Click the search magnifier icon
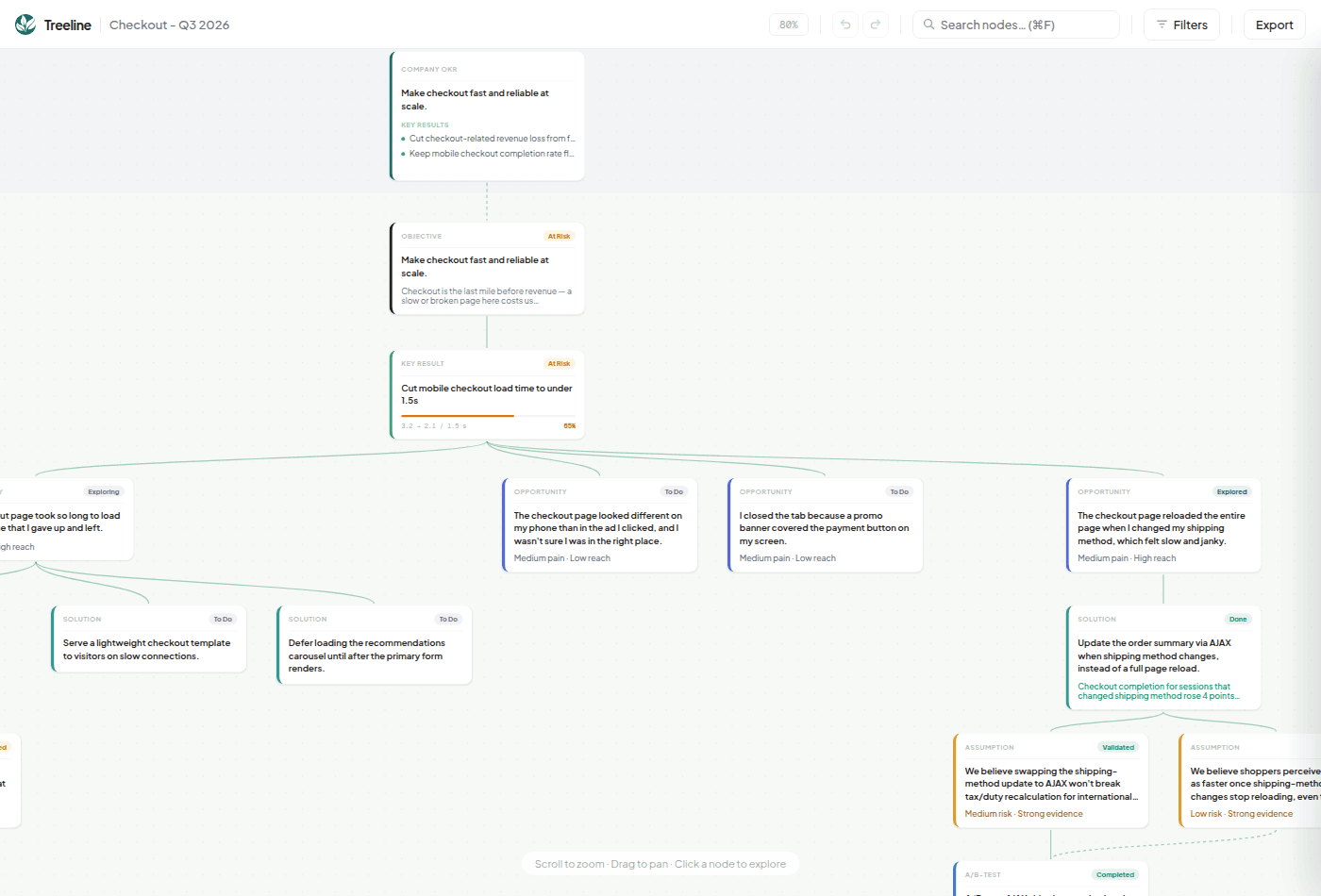This screenshot has width=1321, height=896. click(929, 25)
